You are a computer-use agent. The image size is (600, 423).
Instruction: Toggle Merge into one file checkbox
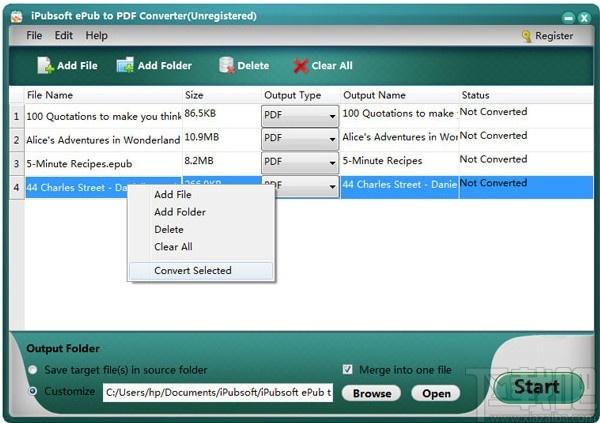click(347, 369)
